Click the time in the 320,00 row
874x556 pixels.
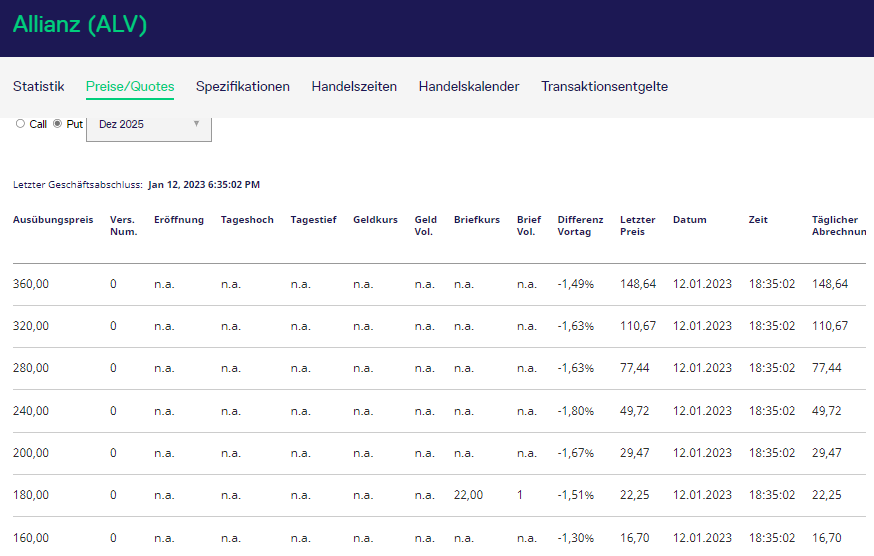click(771, 326)
